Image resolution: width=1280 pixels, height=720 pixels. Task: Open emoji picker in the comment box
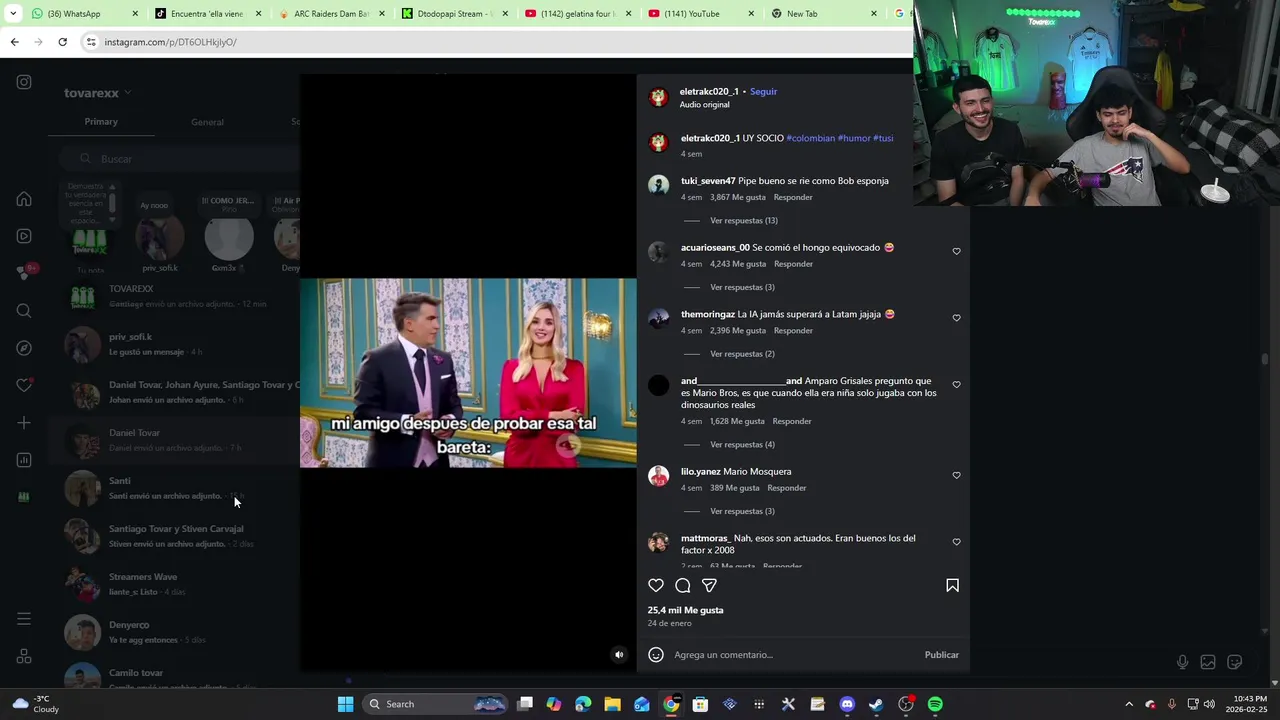[x=656, y=655]
